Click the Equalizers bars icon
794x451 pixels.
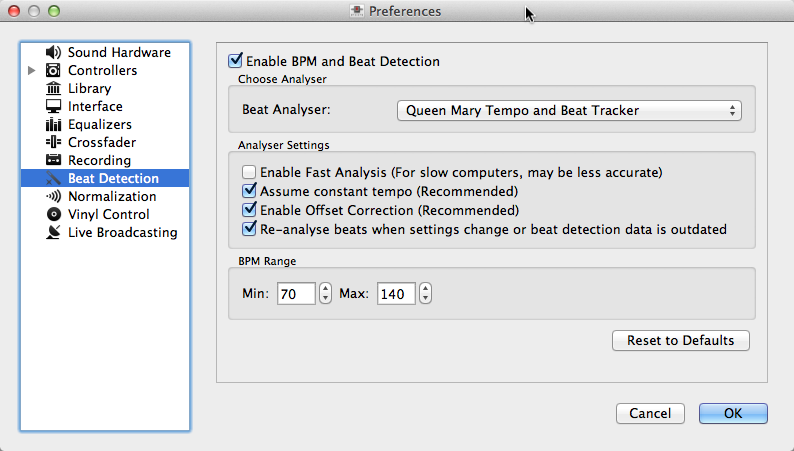pos(53,125)
